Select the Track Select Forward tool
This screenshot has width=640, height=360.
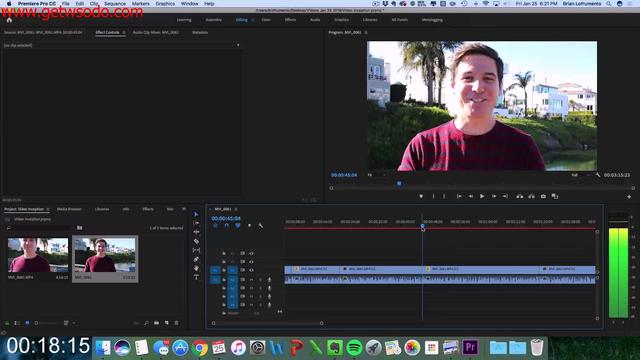pos(196,223)
